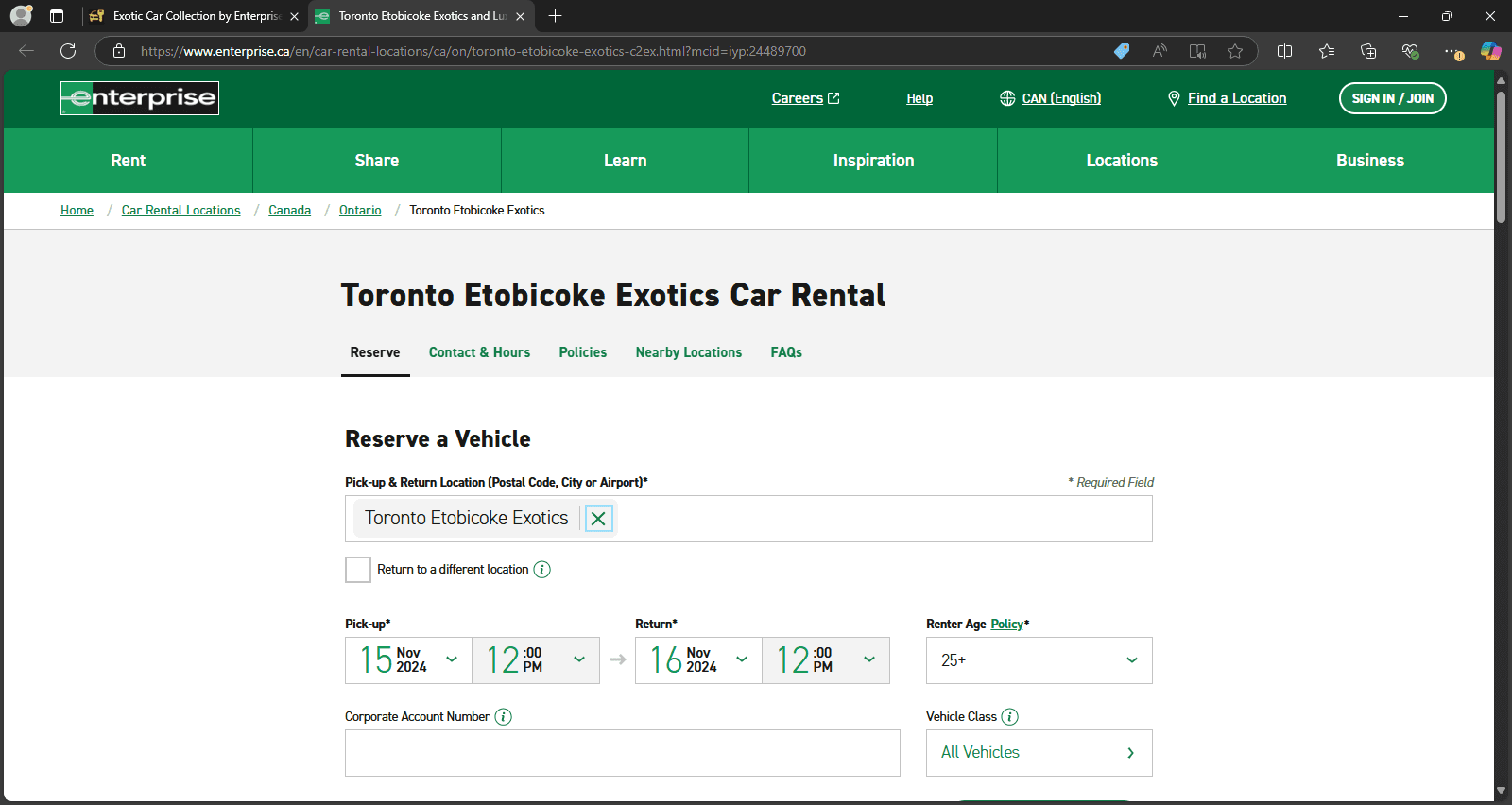The image size is (1512, 805).
Task: Click the Corporate Account Number field
Action: (x=623, y=753)
